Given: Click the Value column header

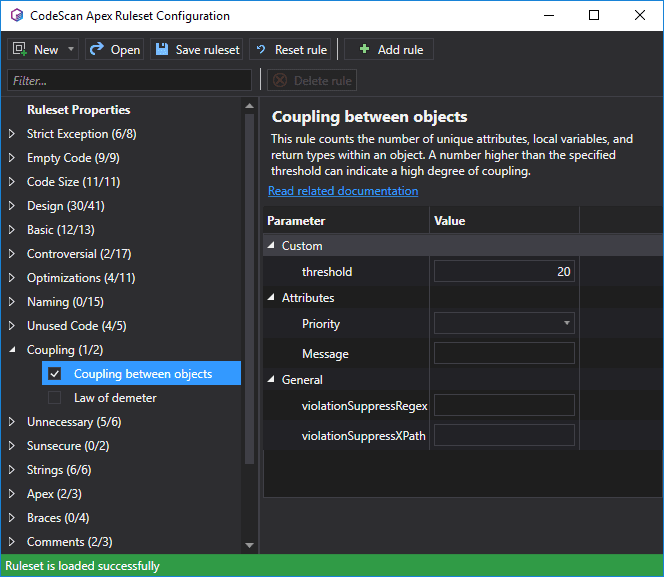Looking at the screenshot, I should tap(504, 221).
